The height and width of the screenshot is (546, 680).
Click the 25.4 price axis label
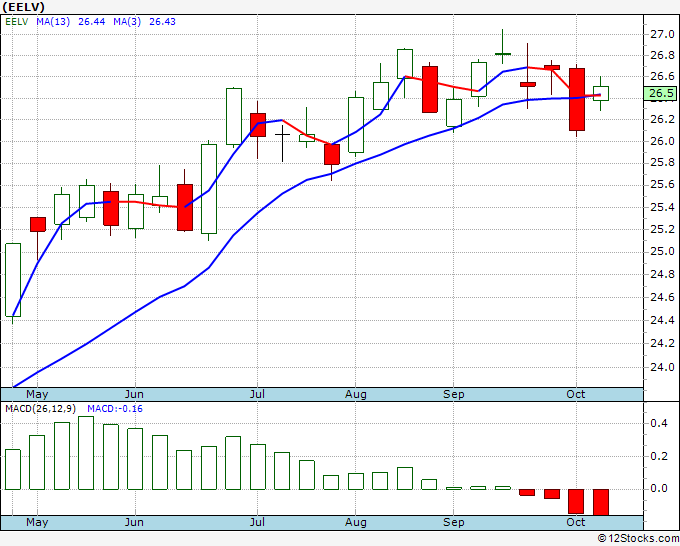coord(662,207)
